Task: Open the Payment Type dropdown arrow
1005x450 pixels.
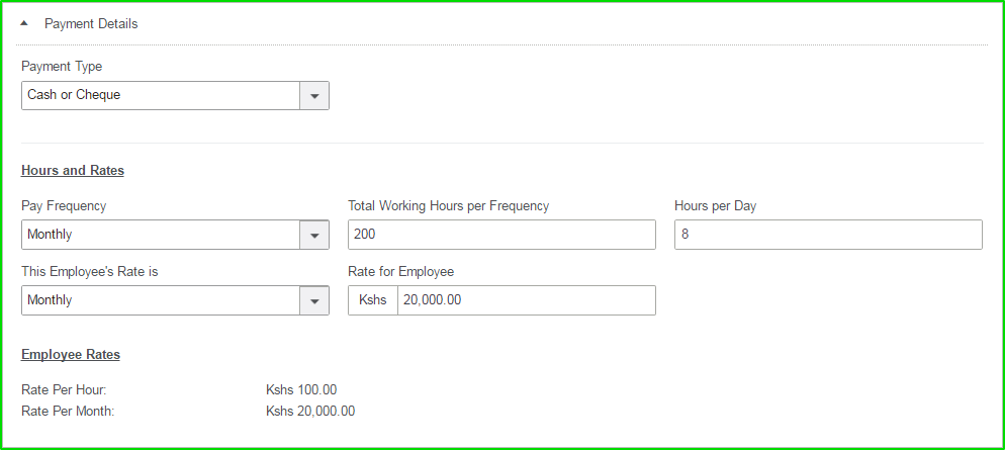Action: 315,96
